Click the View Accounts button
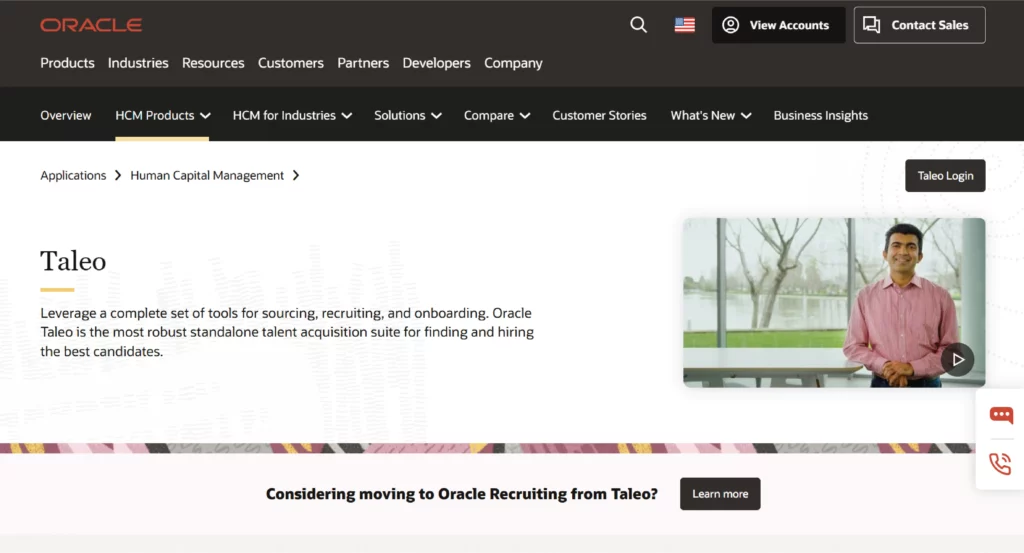This screenshot has width=1024, height=553. (777, 25)
